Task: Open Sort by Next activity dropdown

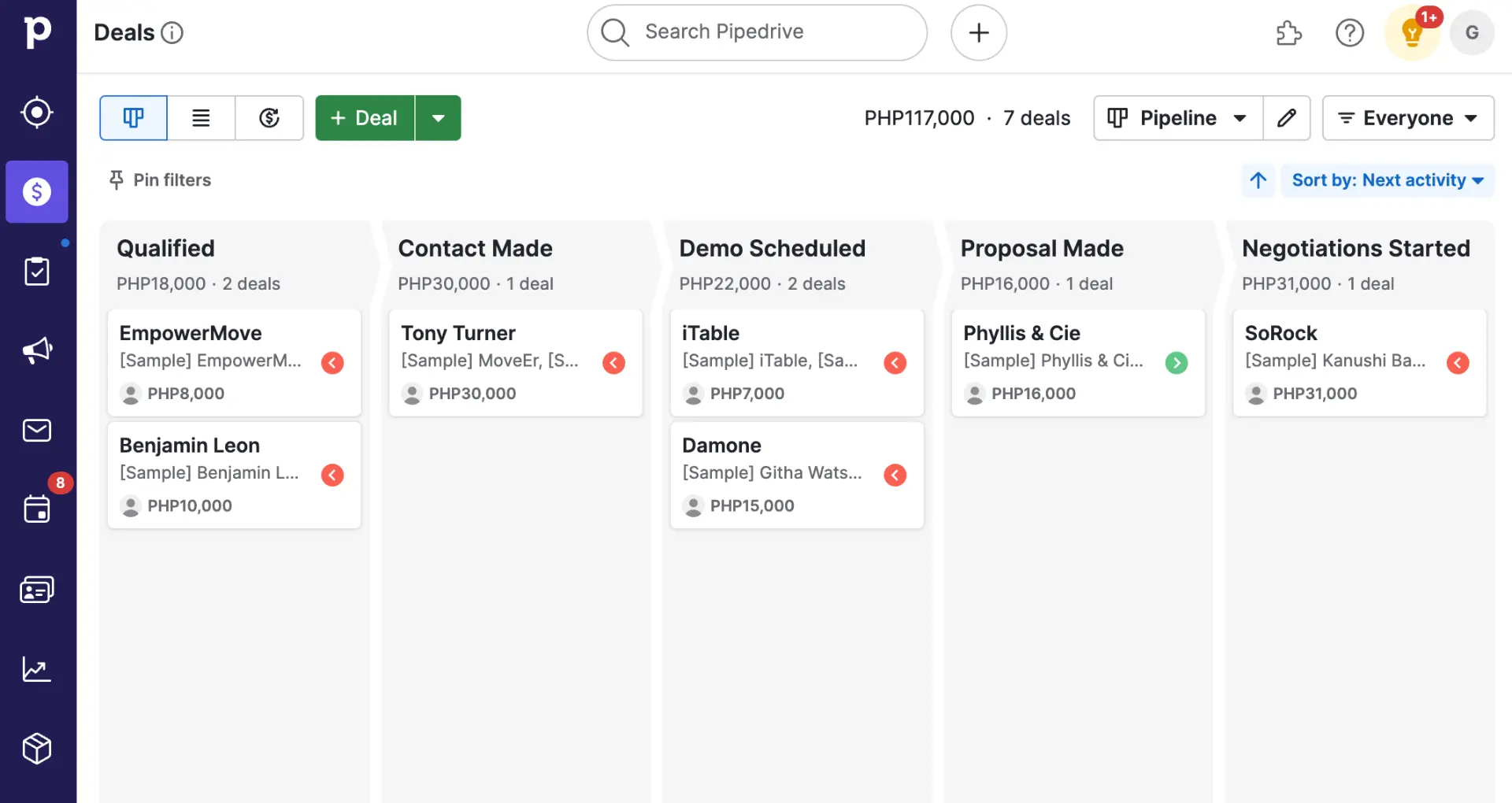Action: click(1387, 180)
